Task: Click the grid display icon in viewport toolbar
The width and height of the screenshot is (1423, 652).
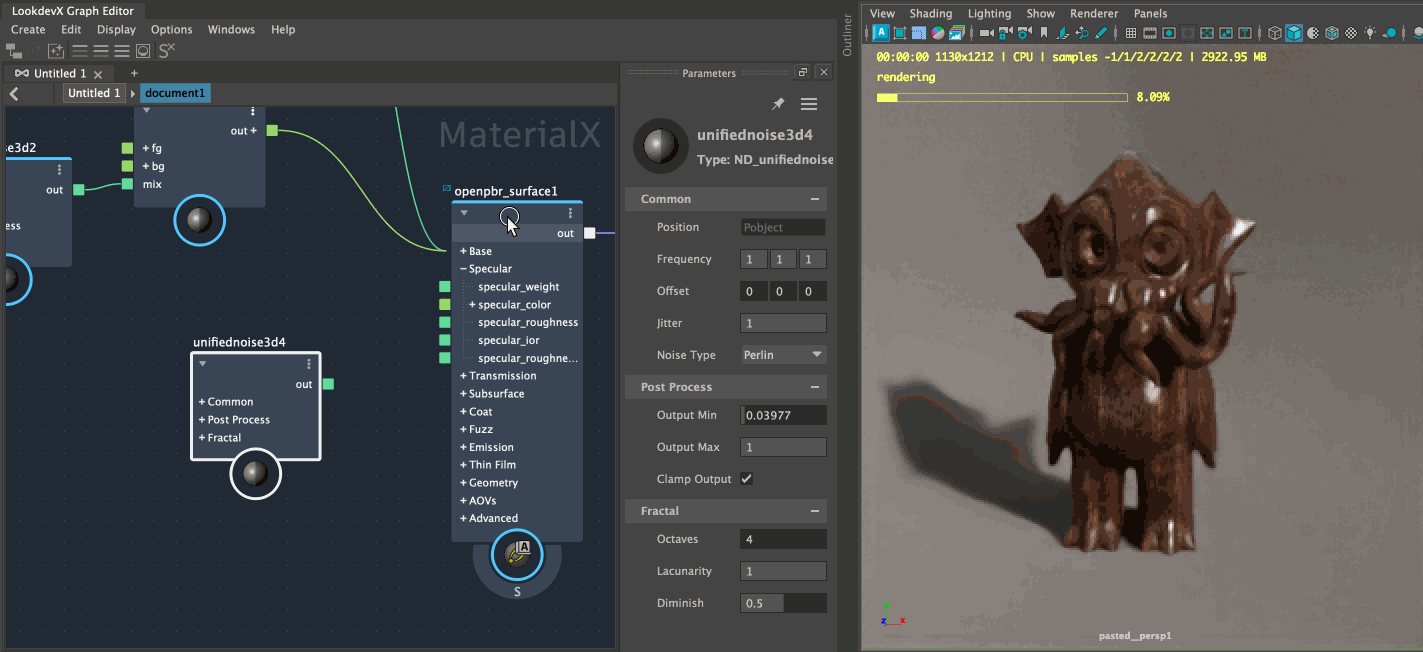Action: click(1131, 32)
